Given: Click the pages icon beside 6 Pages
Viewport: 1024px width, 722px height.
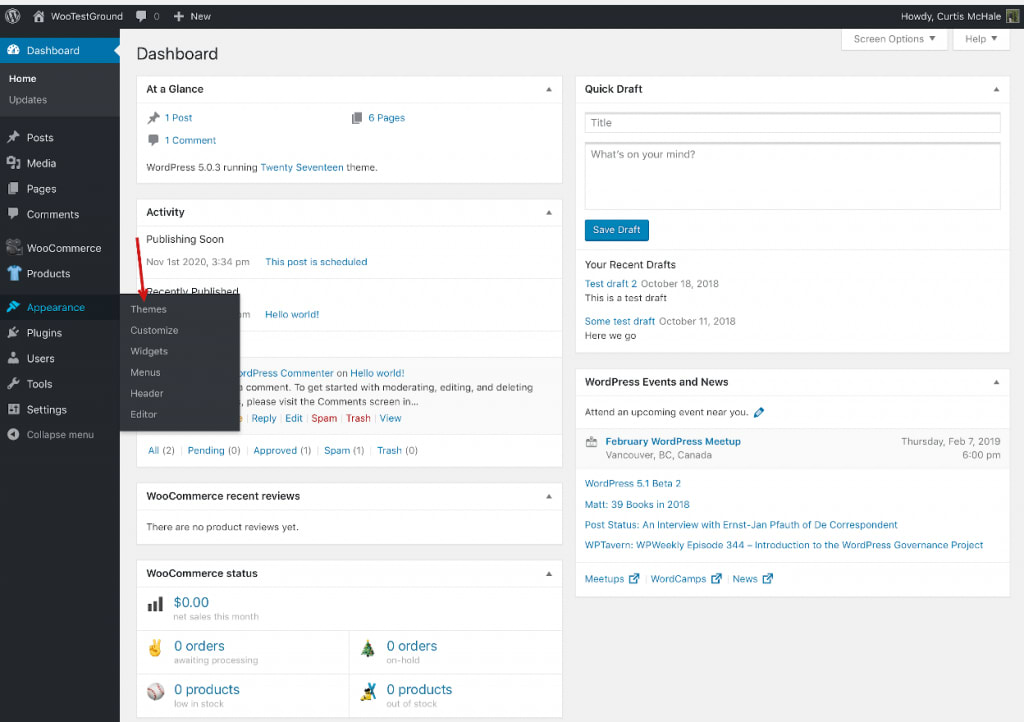Looking at the screenshot, I should pyautogui.click(x=357, y=118).
